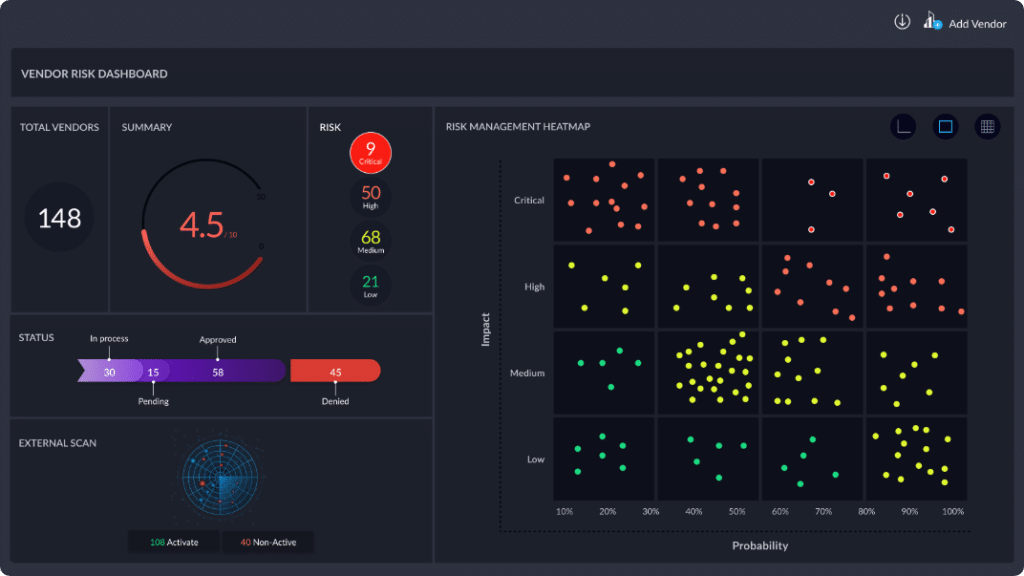Click the total vendors count 148

(59, 218)
